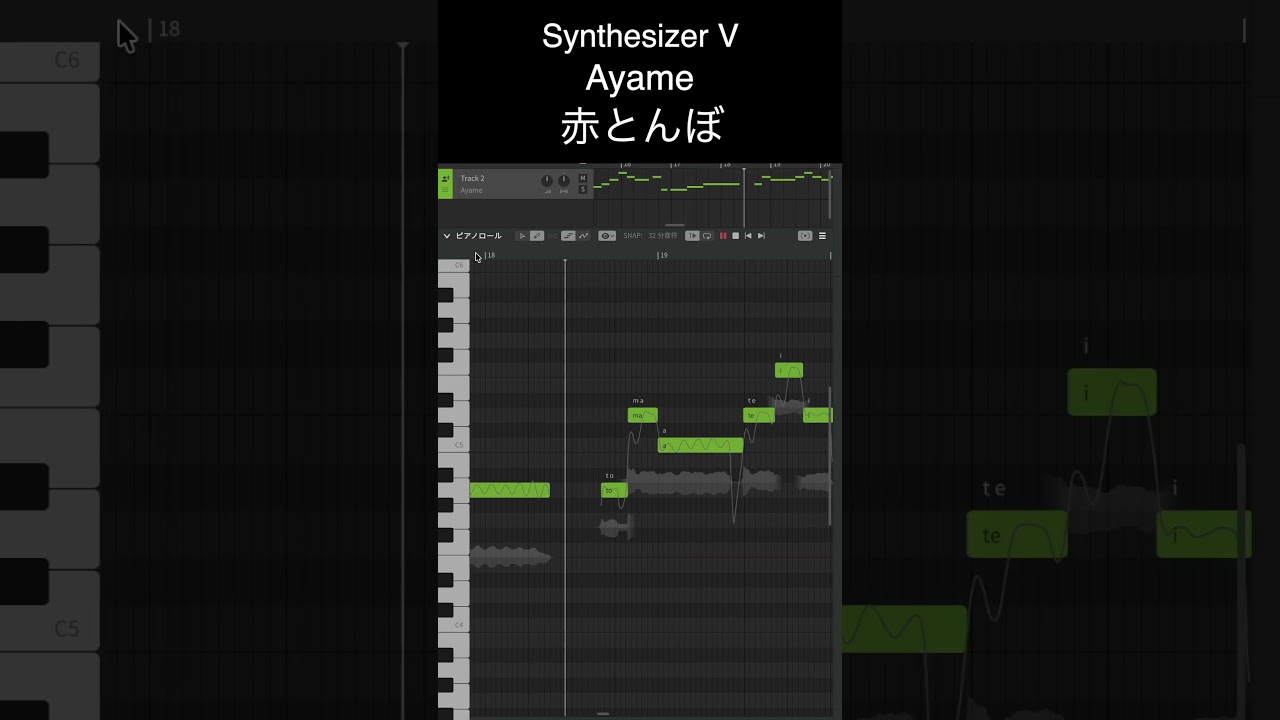Click the piano roll bottom horizontal scrollbar
Image resolution: width=1280 pixels, height=720 pixels.
(x=602, y=714)
